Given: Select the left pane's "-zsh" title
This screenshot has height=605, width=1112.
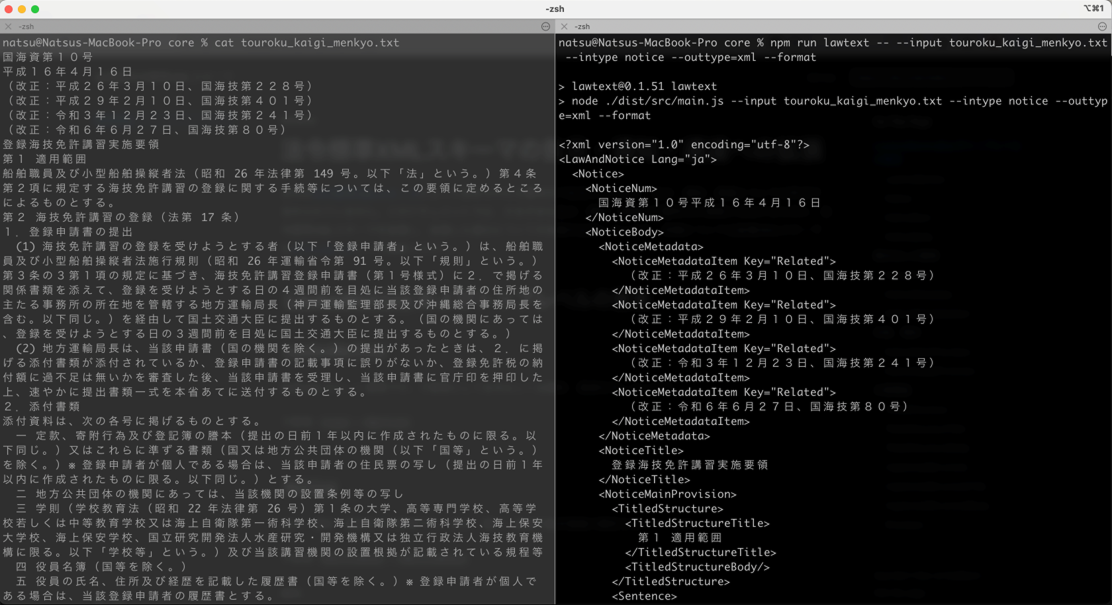Looking at the screenshot, I should coord(27,26).
